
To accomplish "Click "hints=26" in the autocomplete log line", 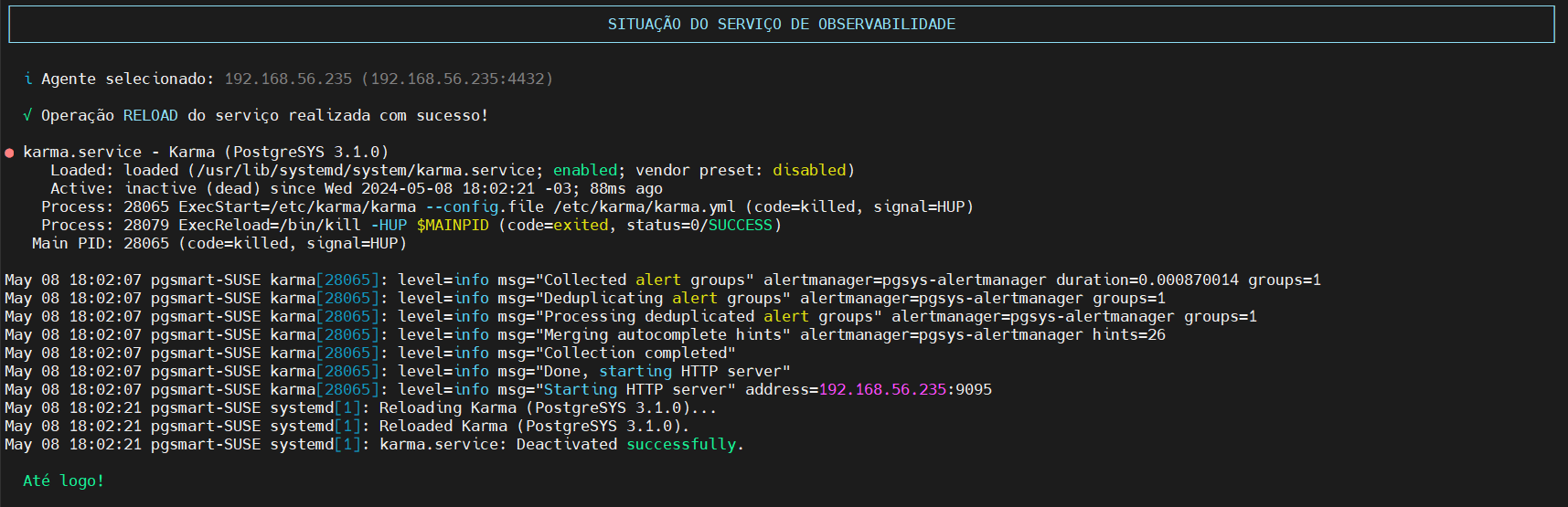I will (x=1129, y=334).
